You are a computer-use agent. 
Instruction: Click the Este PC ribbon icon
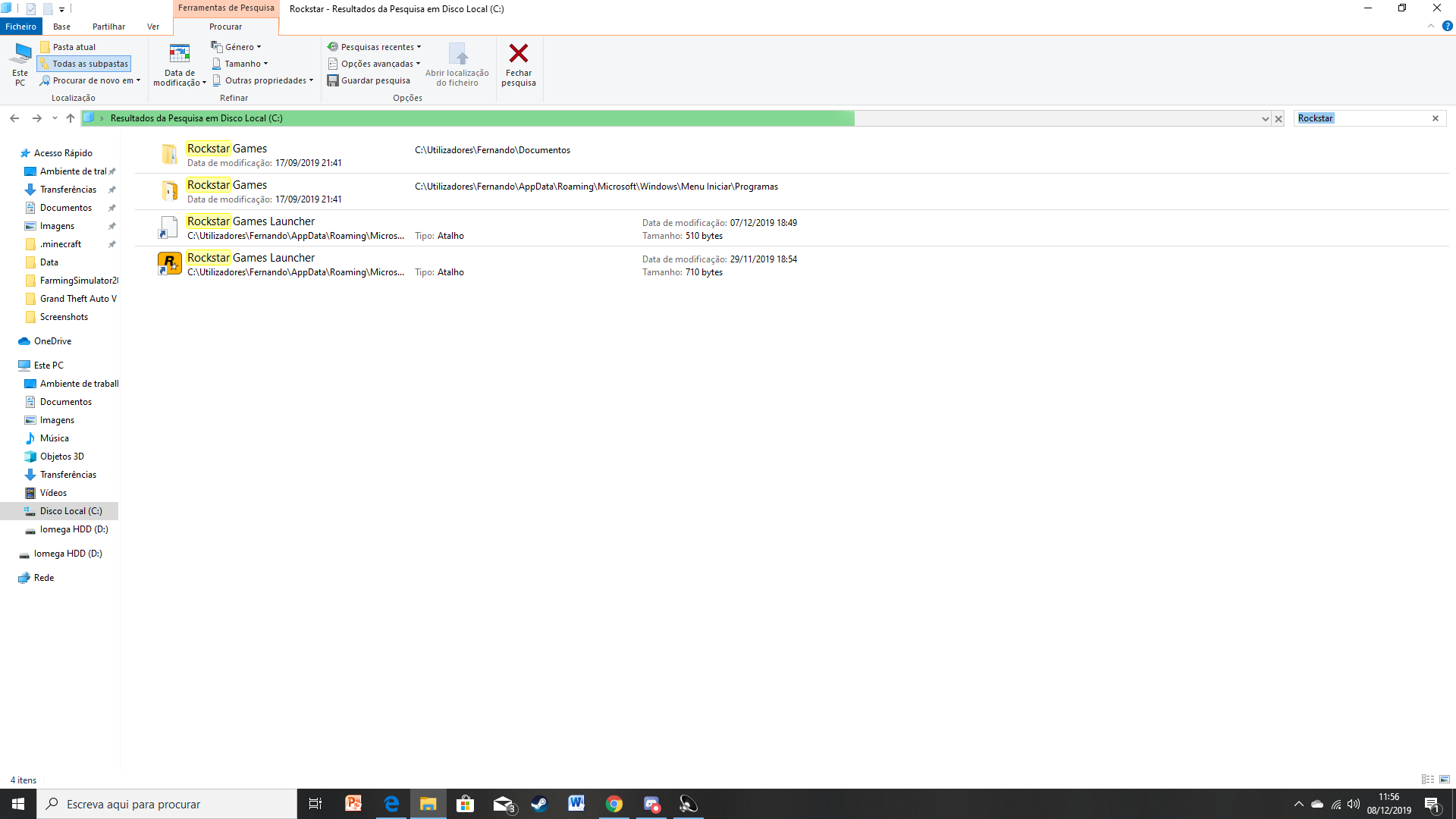20,64
